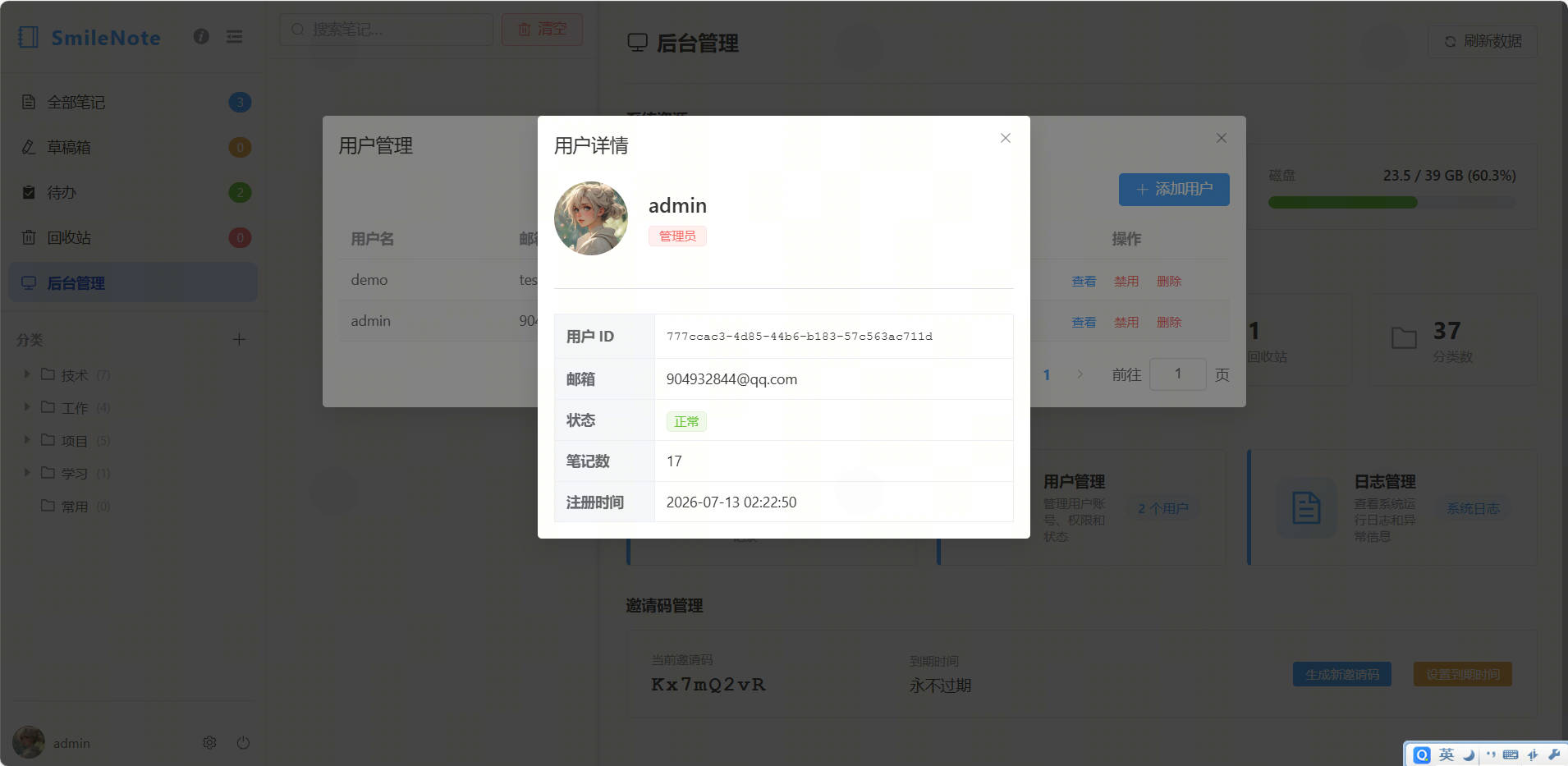1568x766 pixels.
Task: Click 刷新数据 button
Action: tap(1483, 41)
